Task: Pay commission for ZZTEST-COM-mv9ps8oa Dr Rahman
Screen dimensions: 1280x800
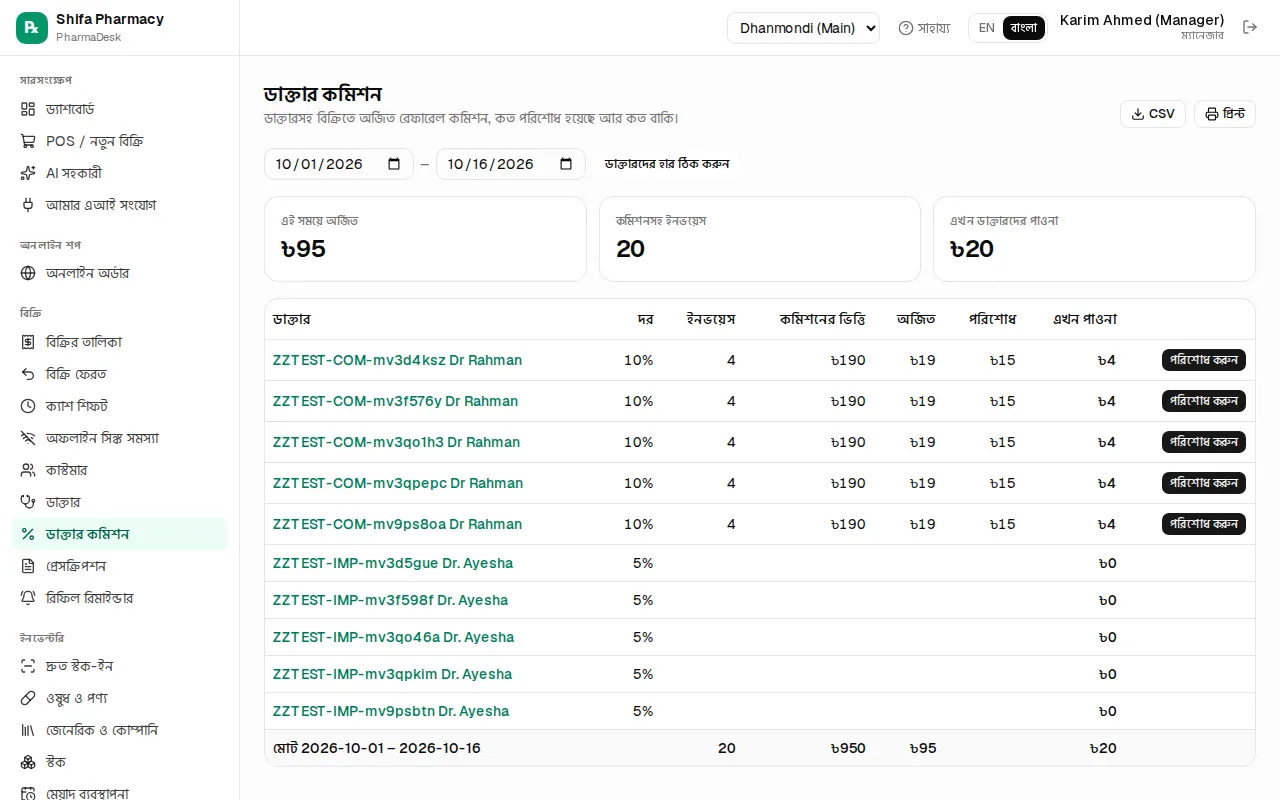Action: pyautogui.click(x=1204, y=524)
